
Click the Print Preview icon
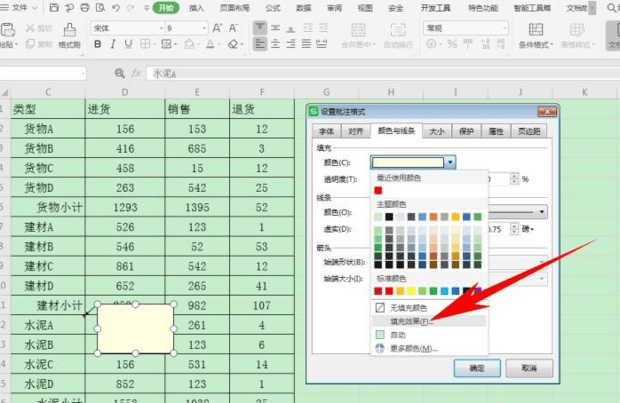(100, 8)
